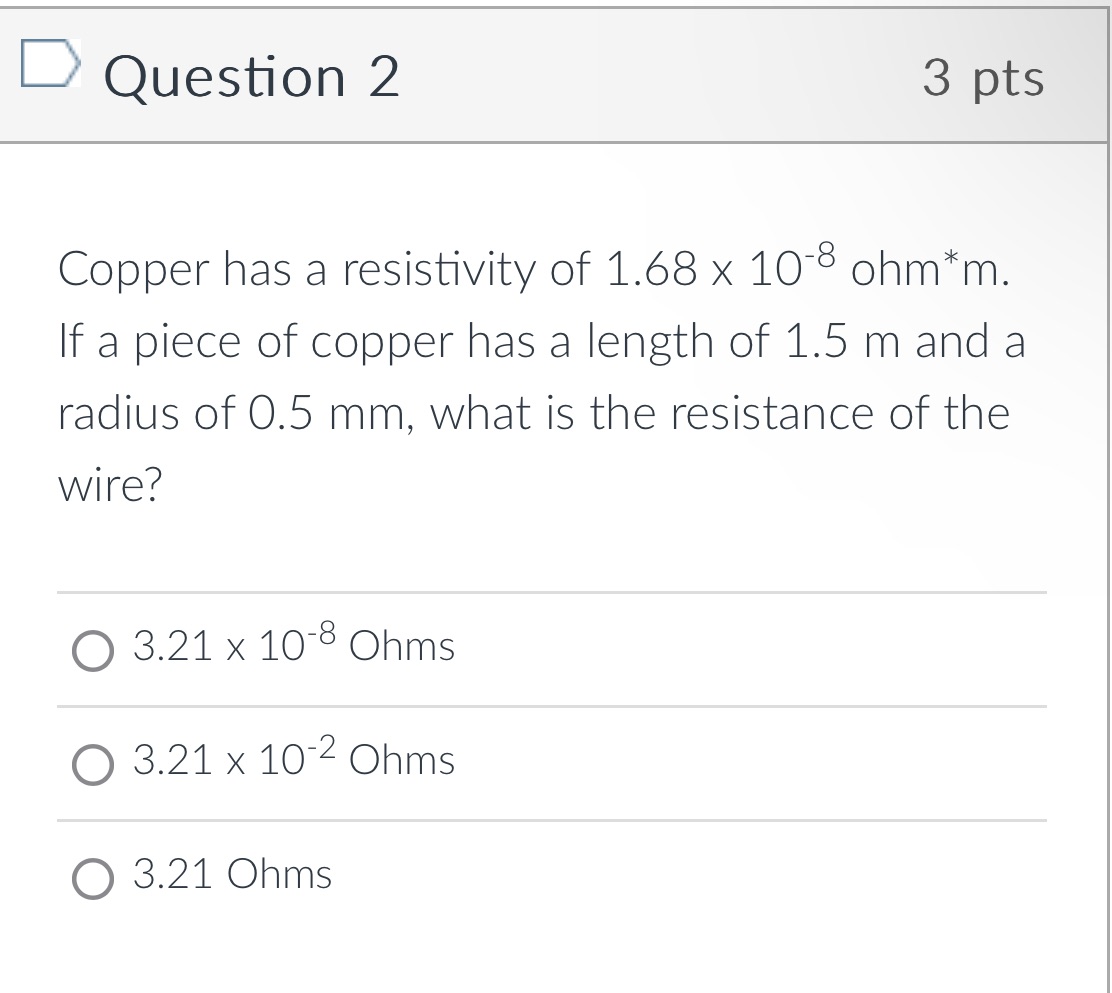The width and height of the screenshot is (1112, 993).
Task: Click the question prompt paragraph about copper
Action: click(x=540, y=375)
